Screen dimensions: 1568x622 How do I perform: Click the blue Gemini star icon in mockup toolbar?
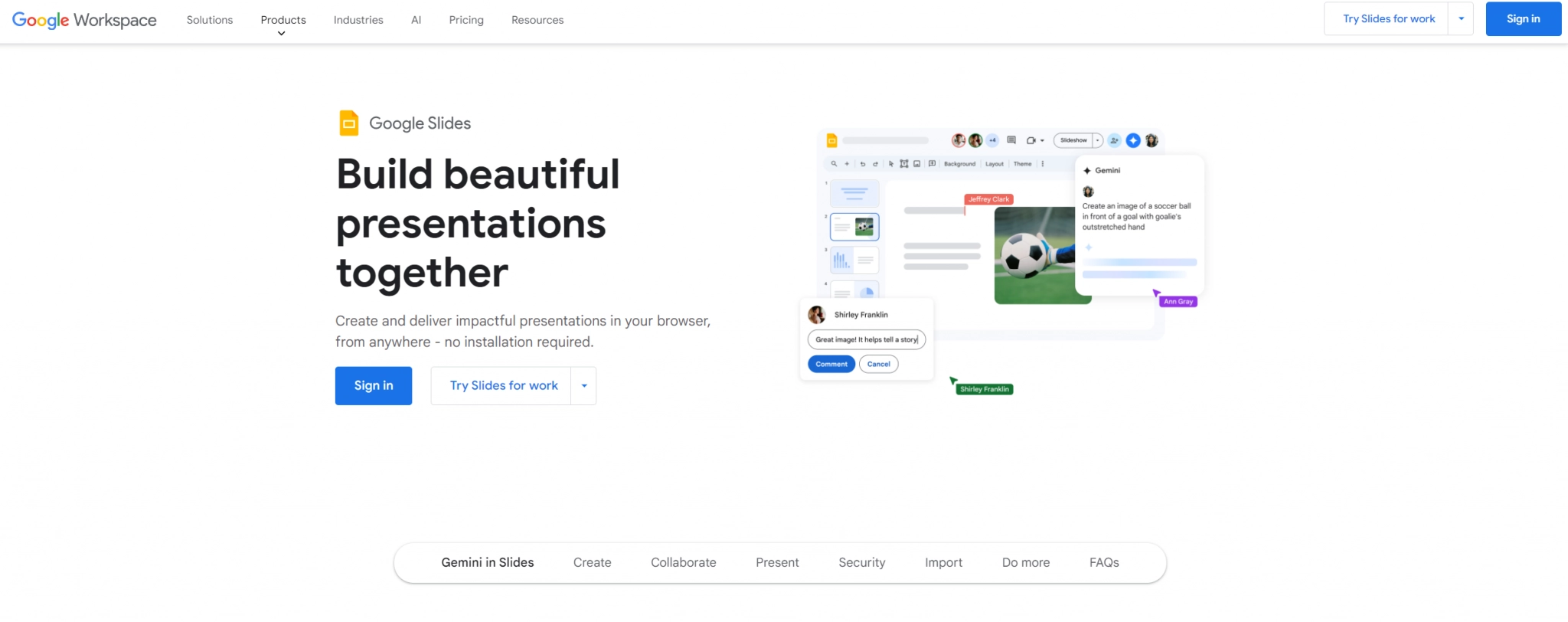pyautogui.click(x=1133, y=140)
